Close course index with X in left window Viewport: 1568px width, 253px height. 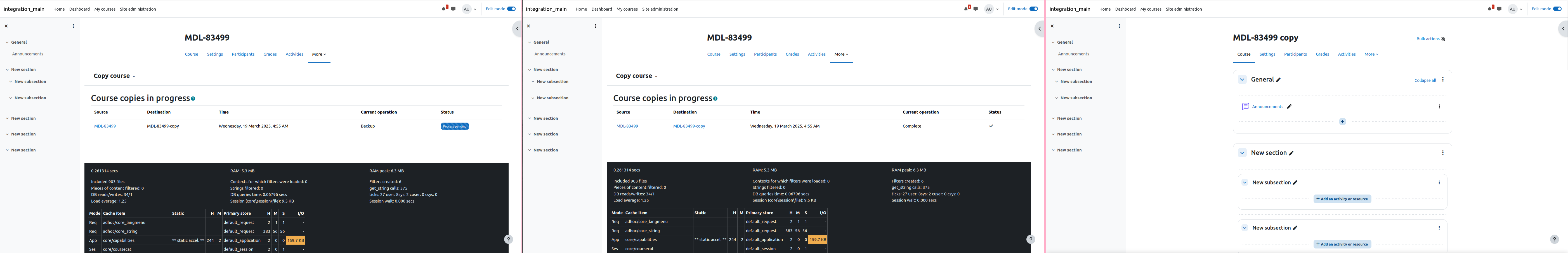pyautogui.click(x=6, y=26)
